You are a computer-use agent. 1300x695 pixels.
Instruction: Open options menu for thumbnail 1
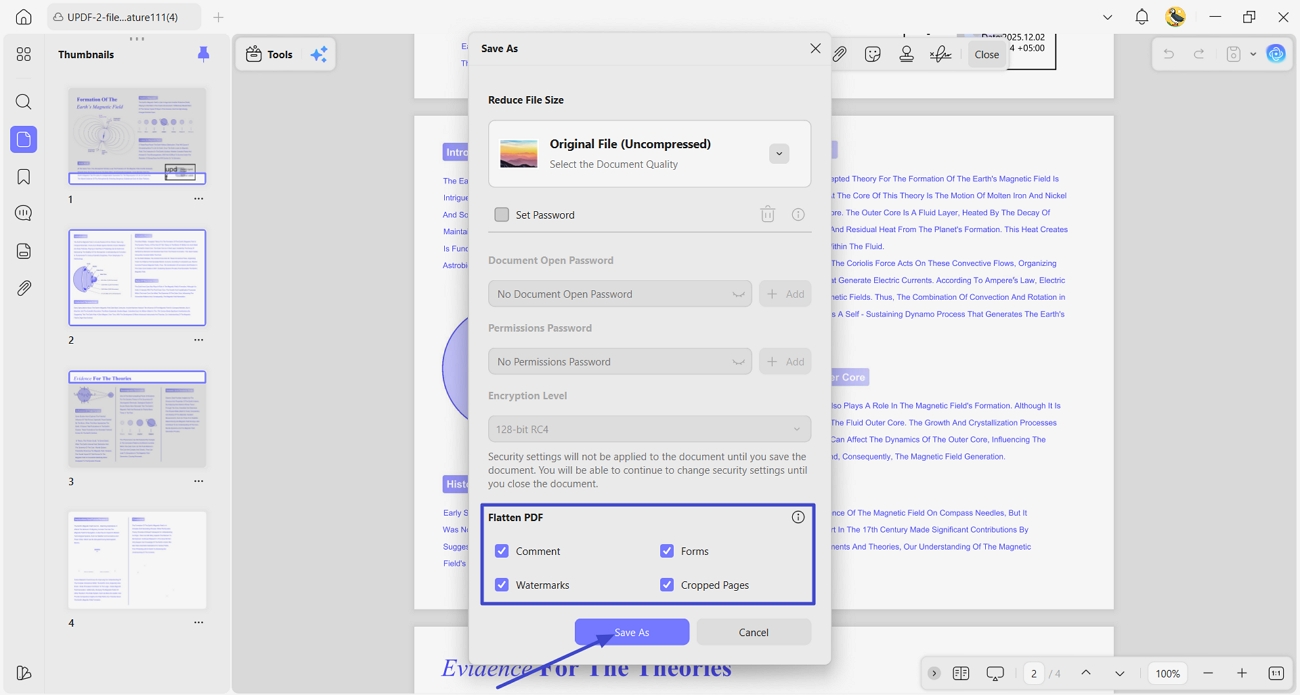[198, 199]
